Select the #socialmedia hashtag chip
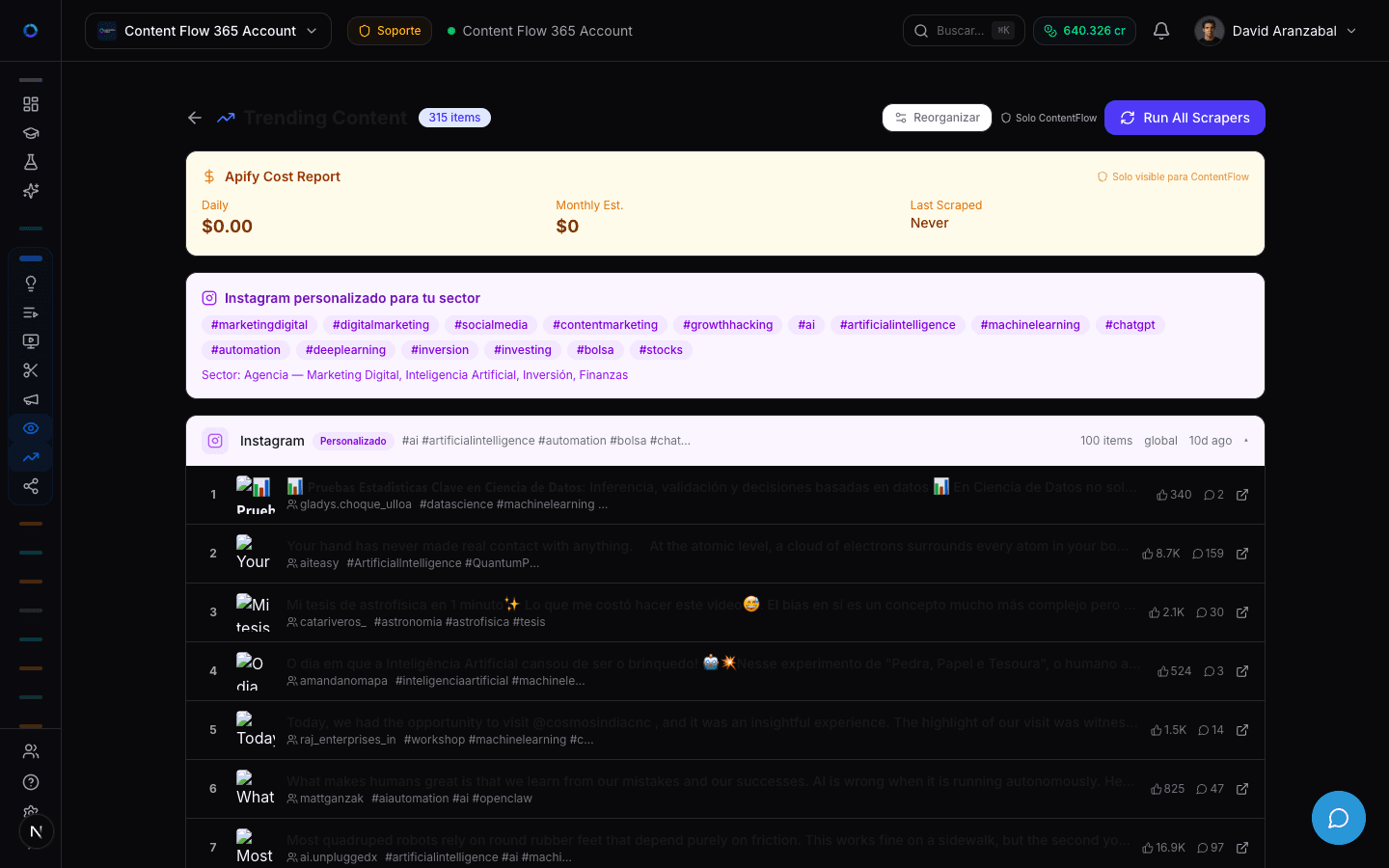This screenshot has height=868, width=1389. pos(491,325)
